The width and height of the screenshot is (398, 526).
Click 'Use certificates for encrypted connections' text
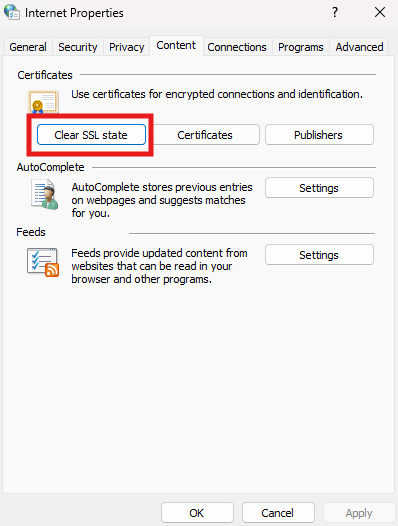pos(217,94)
